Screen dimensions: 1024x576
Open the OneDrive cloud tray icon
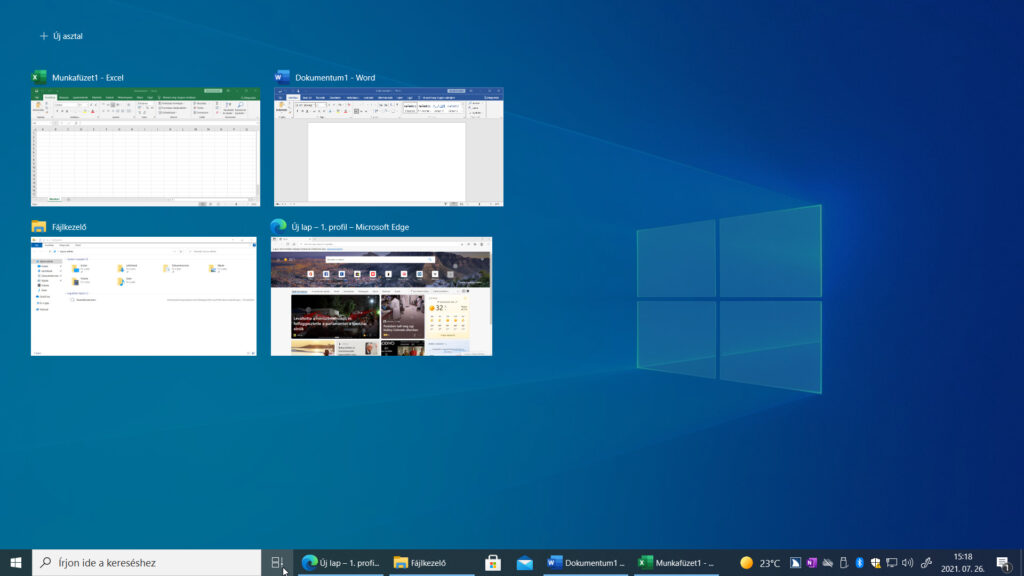[x=827, y=562]
